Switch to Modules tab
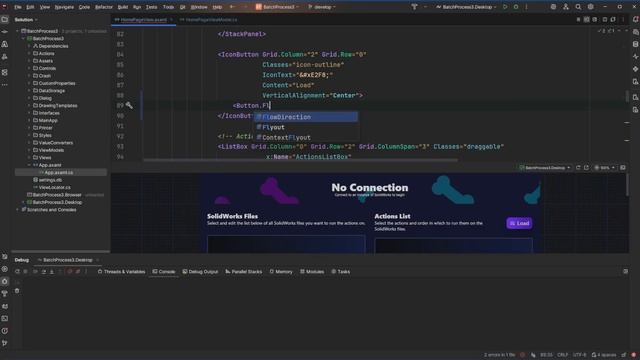The width and height of the screenshot is (640, 360). point(312,271)
